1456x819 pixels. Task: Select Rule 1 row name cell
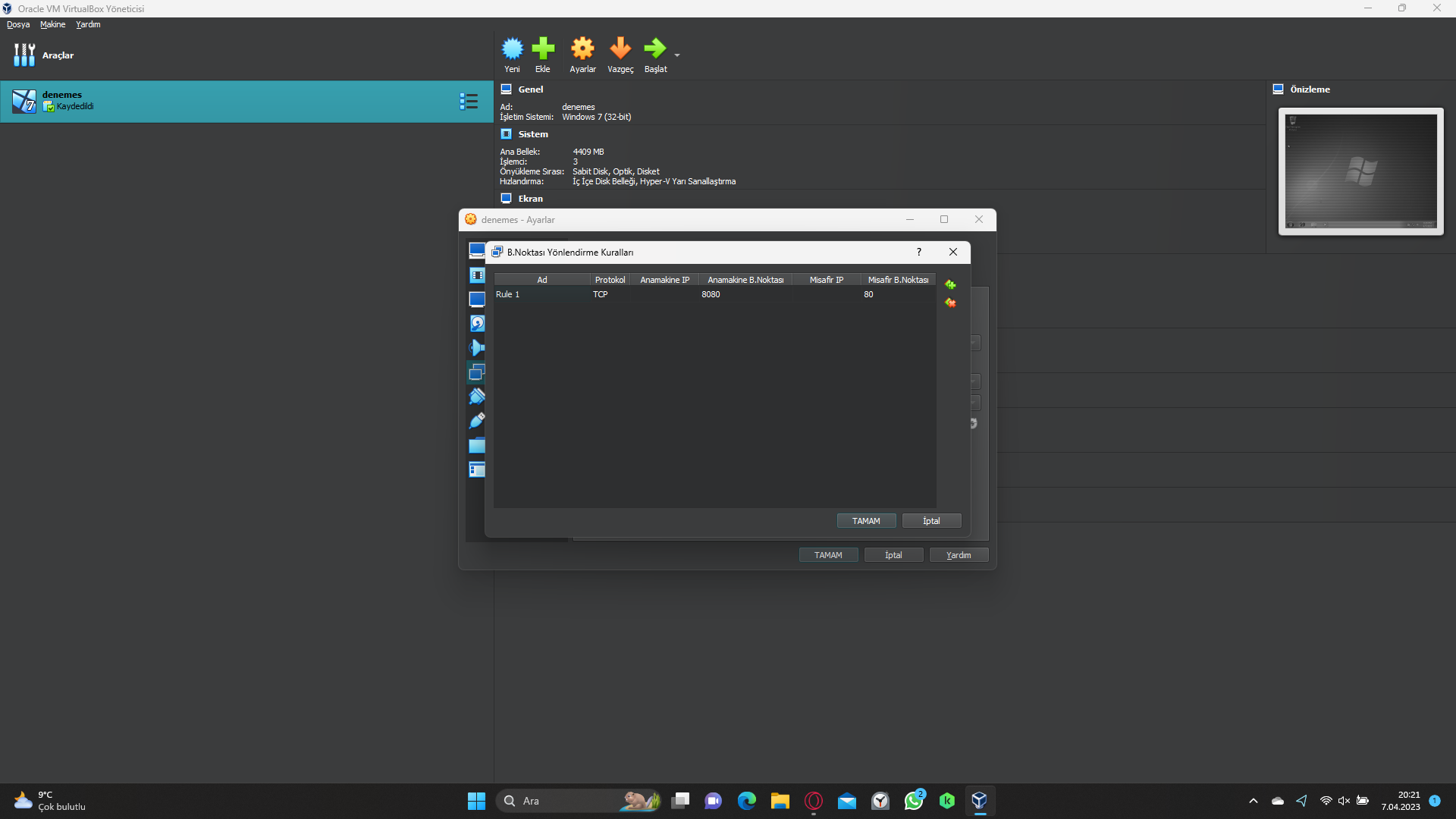tap(508, 294)
